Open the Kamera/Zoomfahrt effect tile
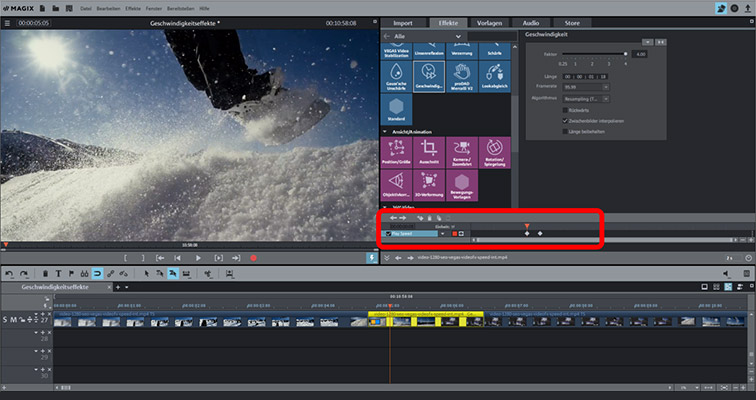This screenshot has height=400, width=756. point(462,153)
